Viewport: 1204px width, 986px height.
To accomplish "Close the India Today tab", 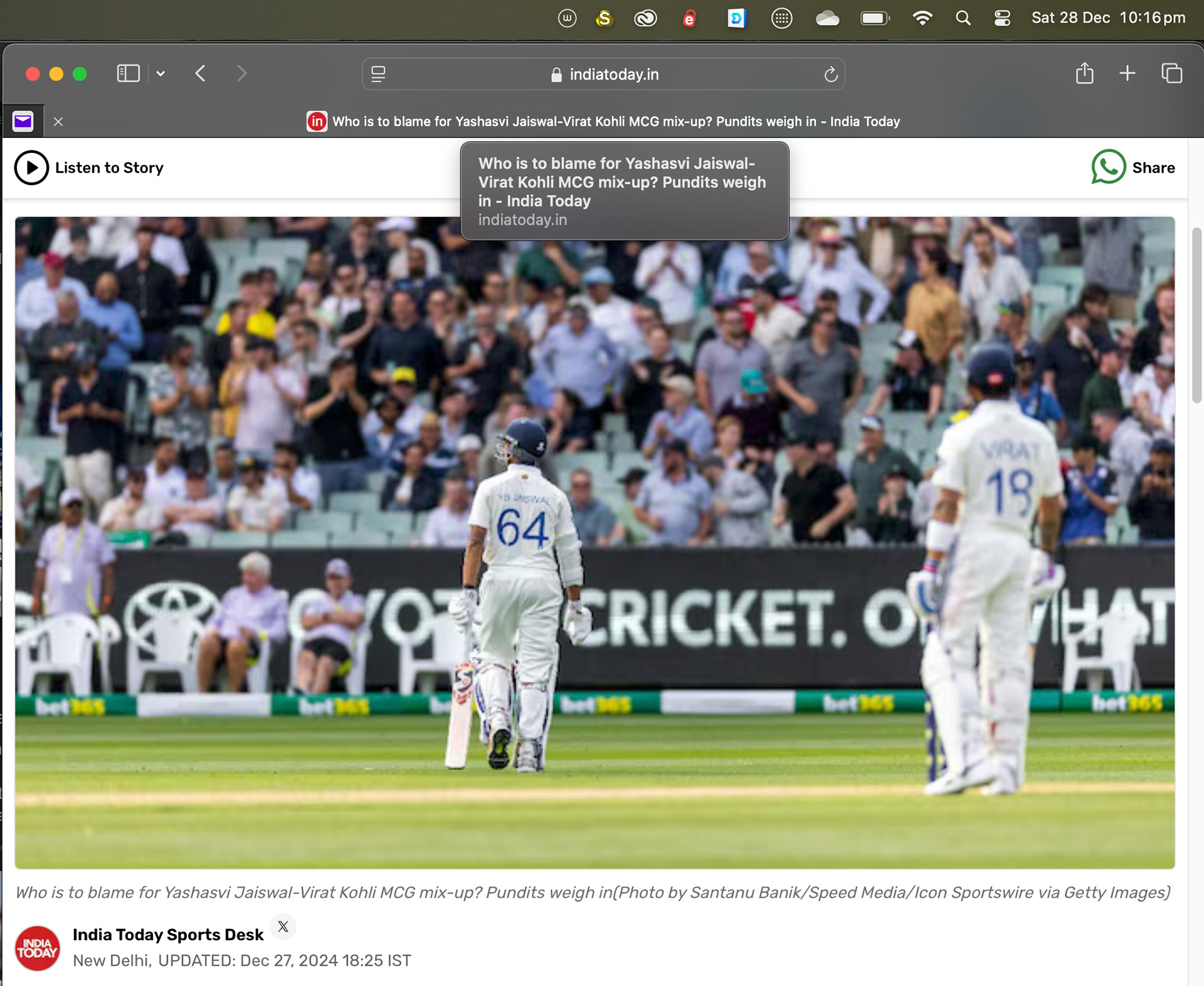I will [x=58, y=122].
